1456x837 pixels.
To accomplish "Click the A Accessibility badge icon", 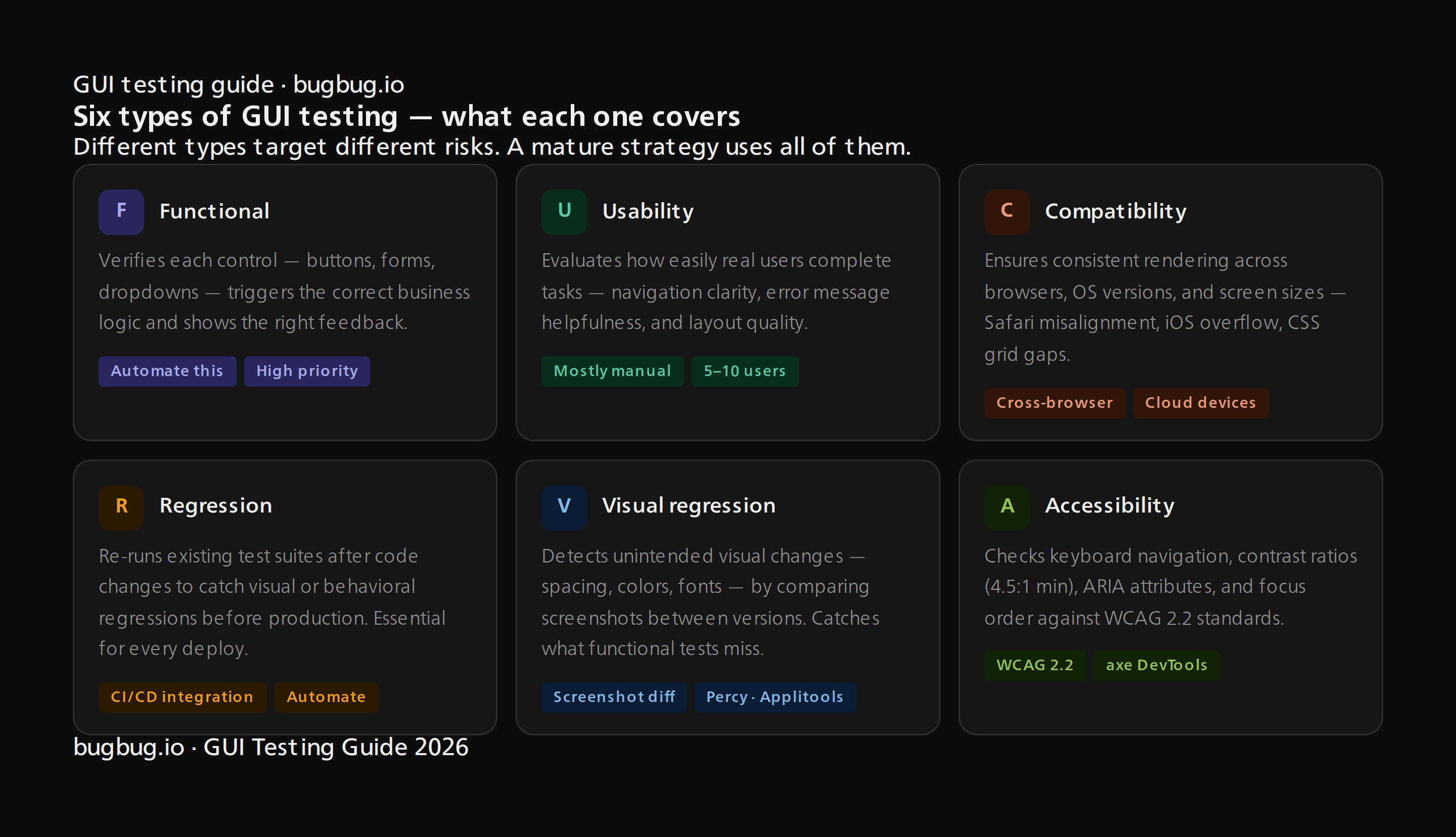I will (1007, 506).
